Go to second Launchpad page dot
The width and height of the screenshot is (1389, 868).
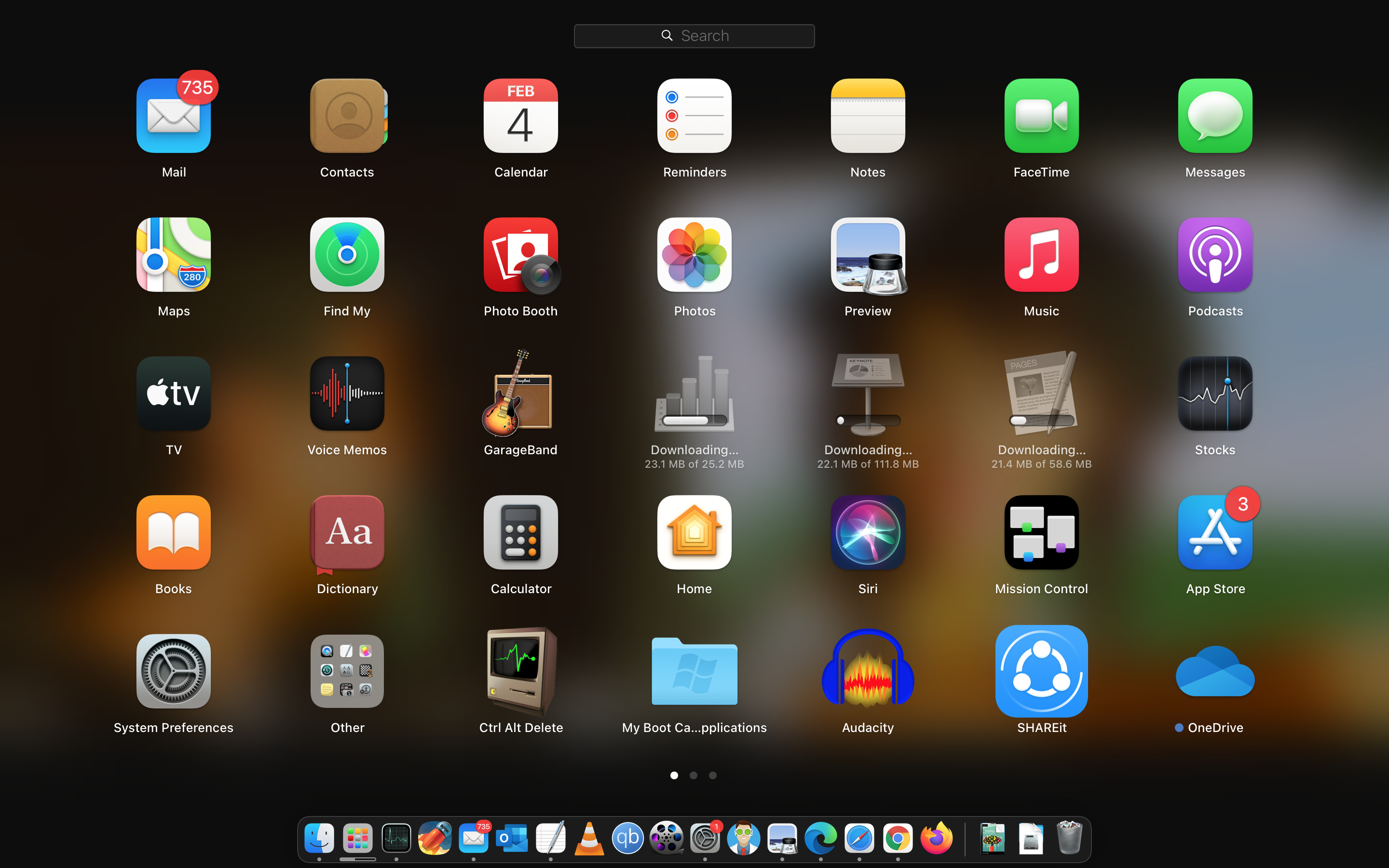click(x=694, y=775)
